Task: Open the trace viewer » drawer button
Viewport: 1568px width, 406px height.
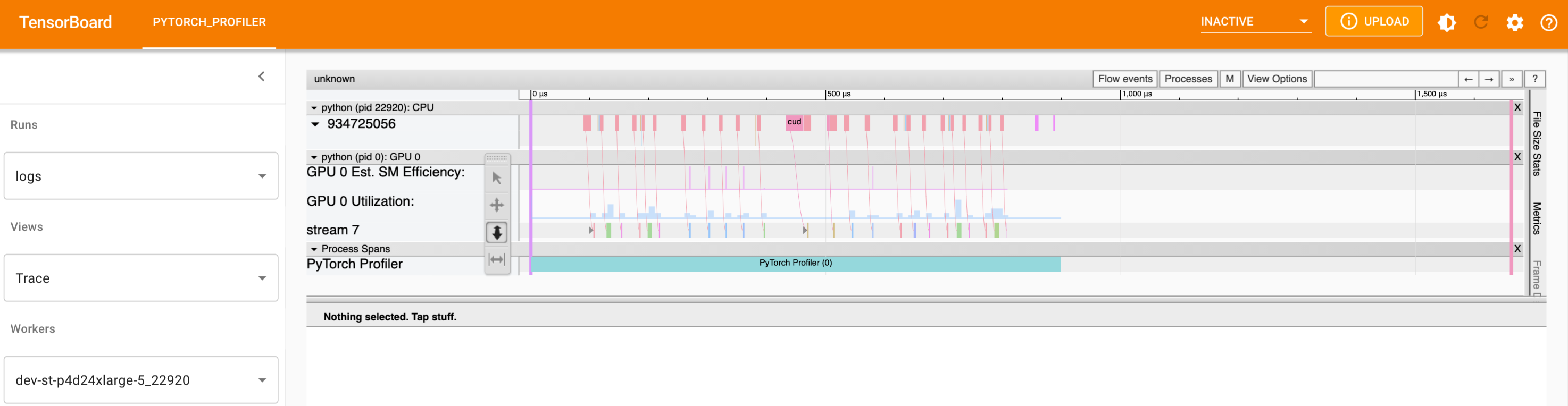Action: point(1512,79)
